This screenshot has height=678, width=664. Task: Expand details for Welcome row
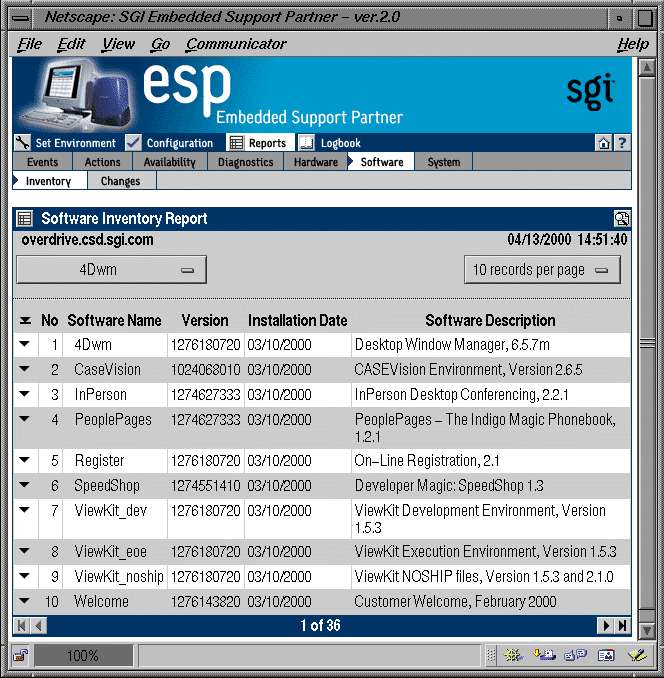pos(25,601)
